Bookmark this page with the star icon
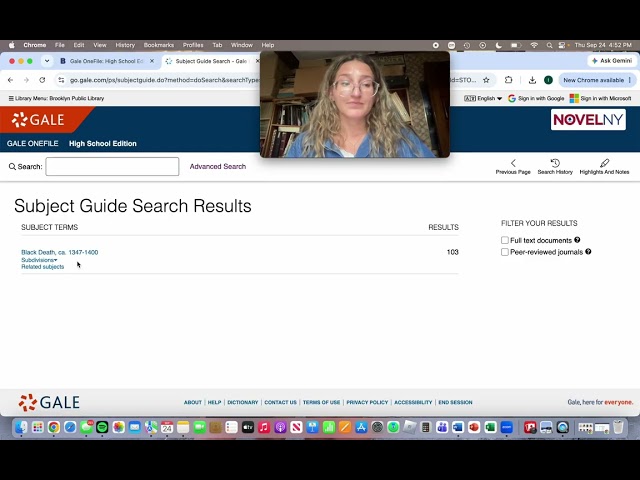The width and height of the screenshot is (640, 480). pos(486,80)
